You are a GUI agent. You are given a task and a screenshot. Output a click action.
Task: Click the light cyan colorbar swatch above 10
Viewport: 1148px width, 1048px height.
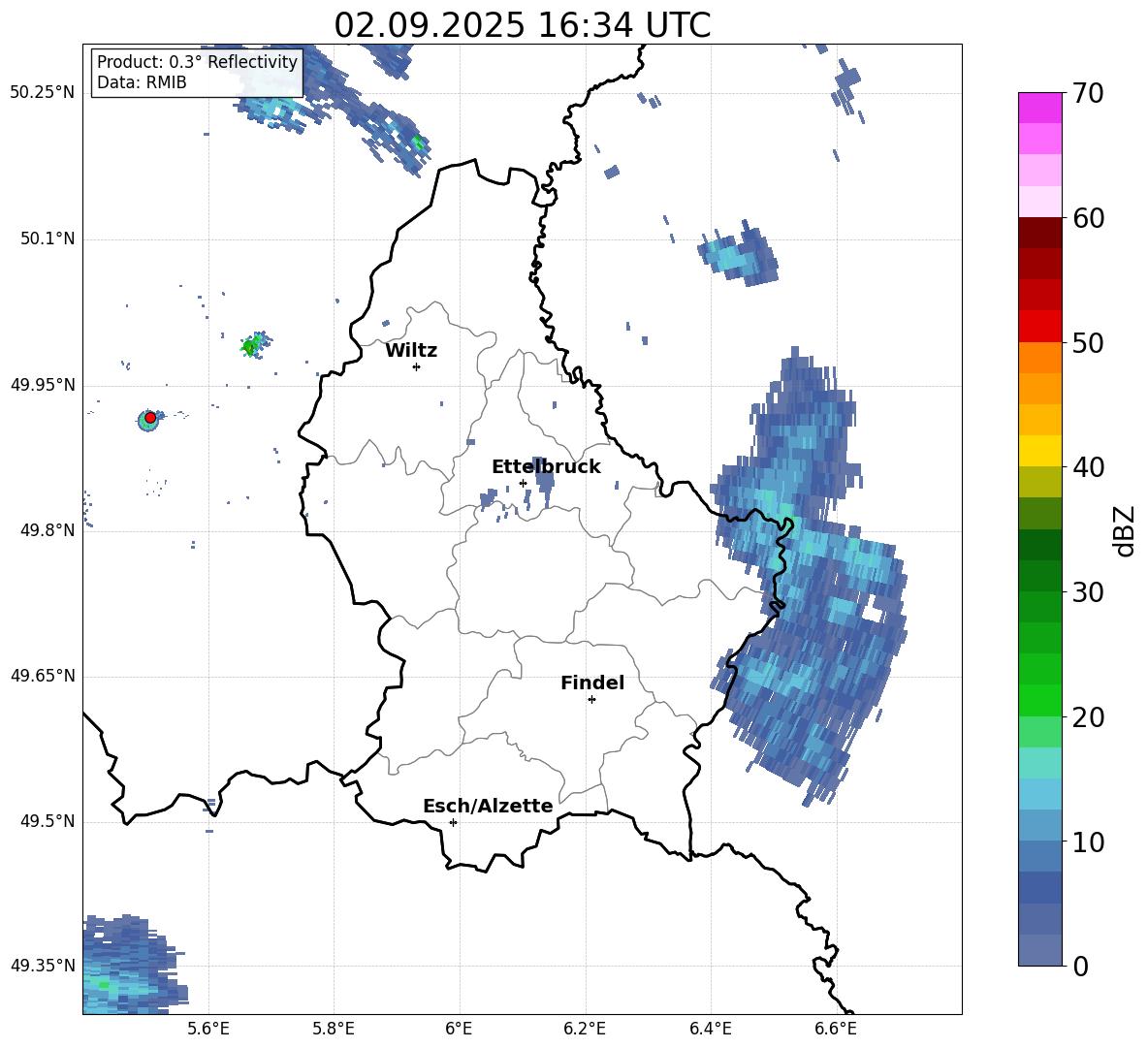click(1039, 794)
